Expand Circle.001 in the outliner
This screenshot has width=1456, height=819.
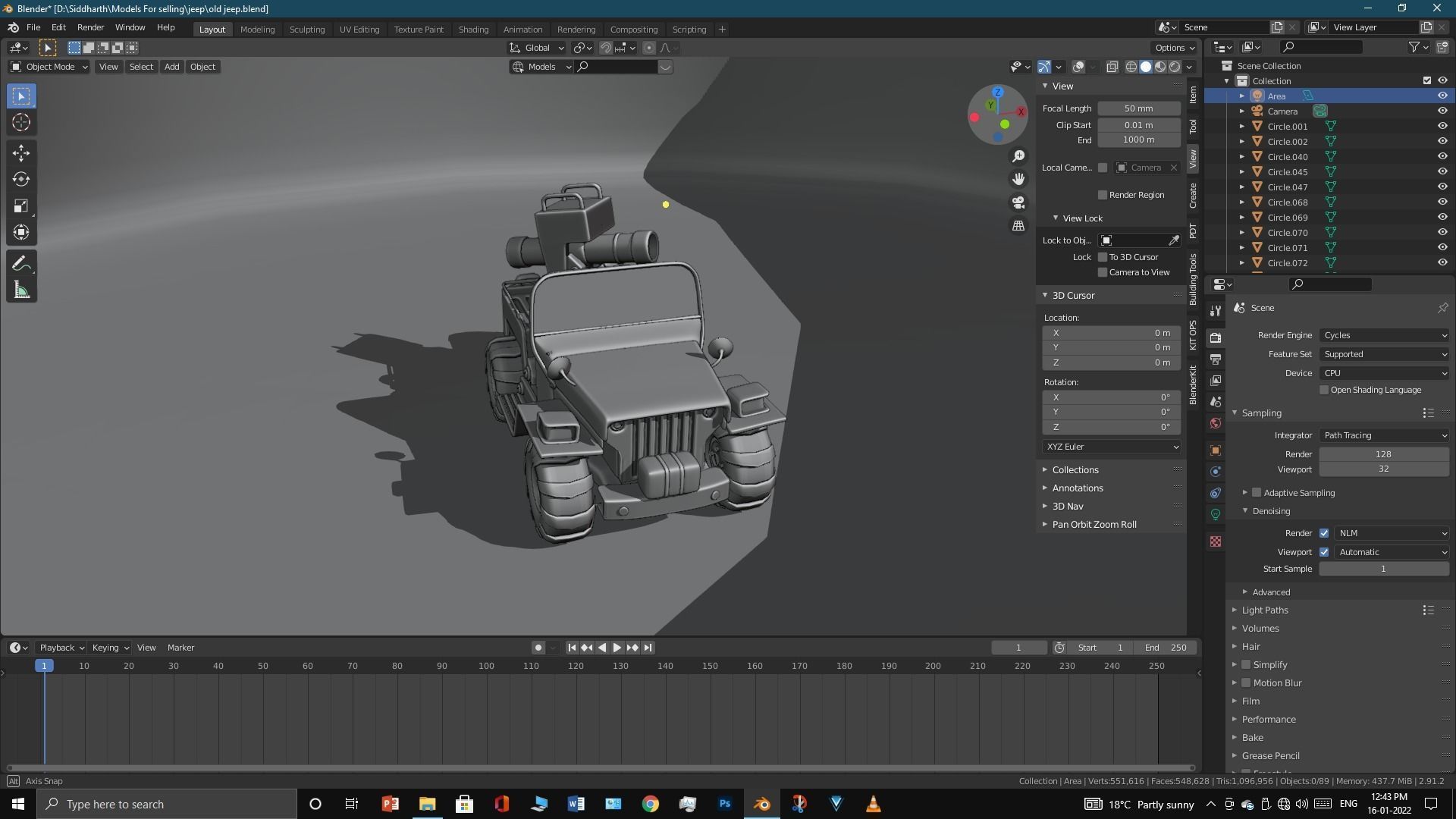click(1242, 126)
